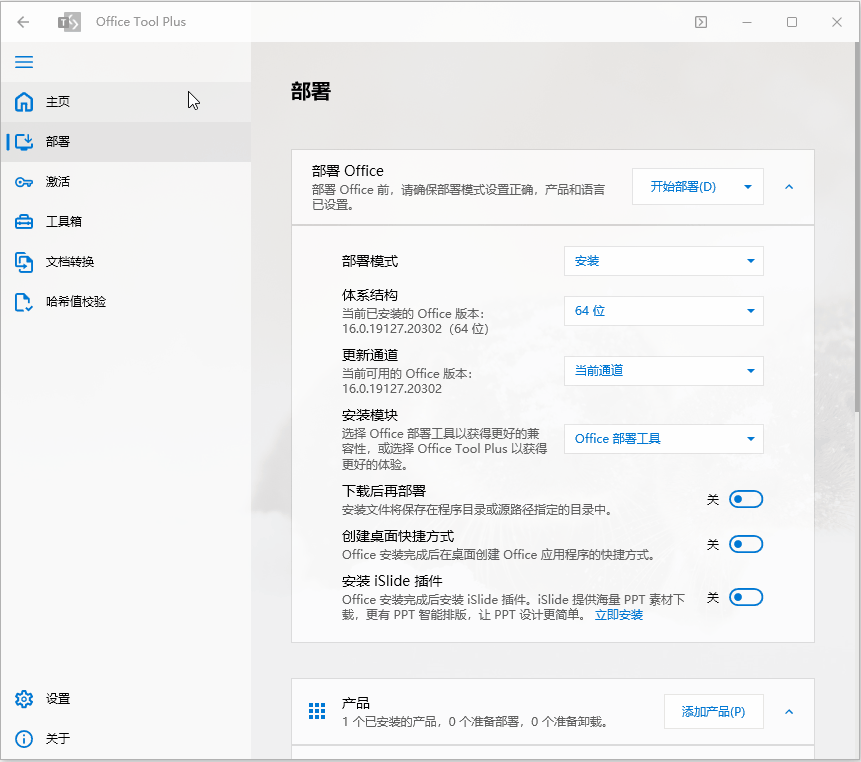Enable the 安装 iSlide 插件 toggle
The image size is (861, 762).
pos(746,597)
